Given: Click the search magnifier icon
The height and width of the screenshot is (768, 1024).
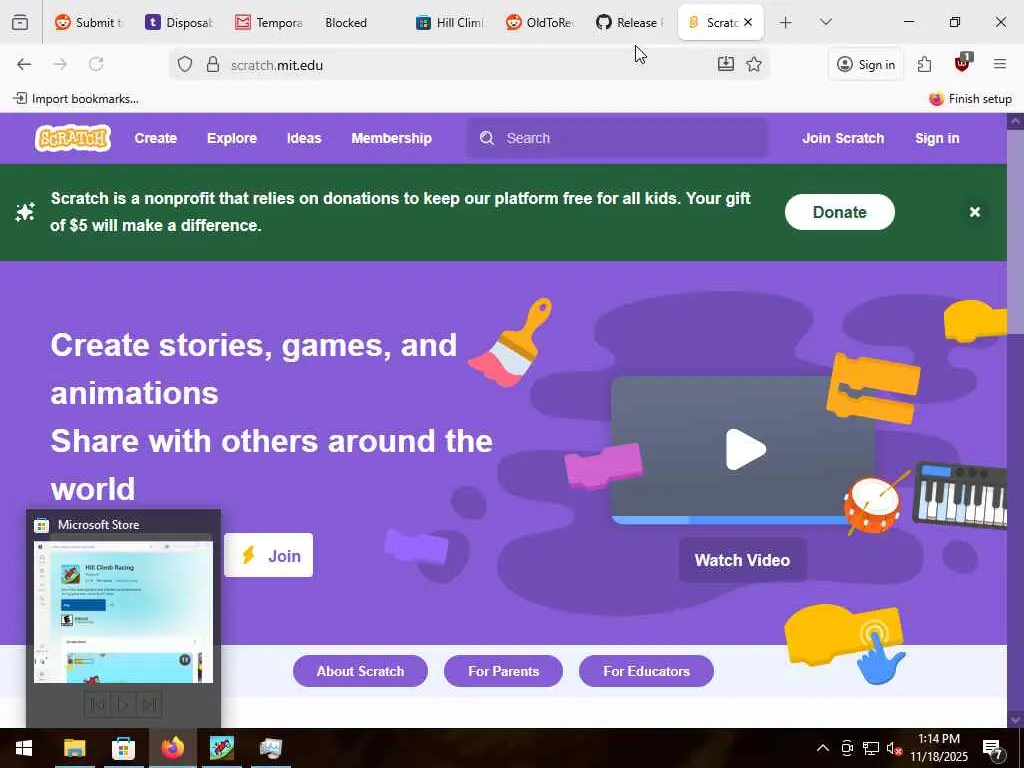Looking at the screenshot, I should pos(487,138).
